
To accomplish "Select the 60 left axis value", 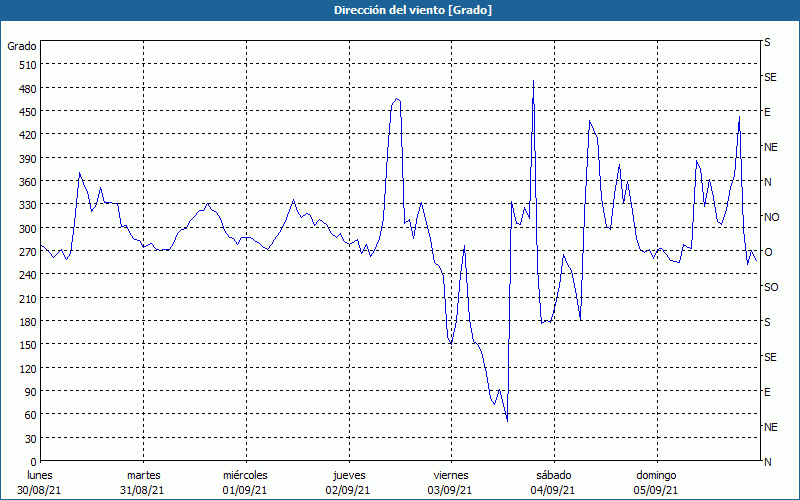I will click(31, 415).
